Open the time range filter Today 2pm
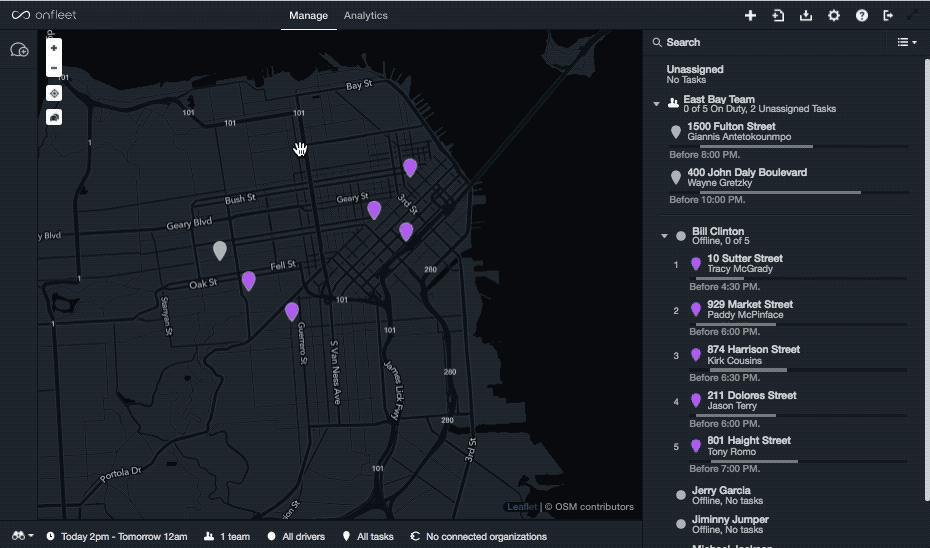 coord(116,536)
